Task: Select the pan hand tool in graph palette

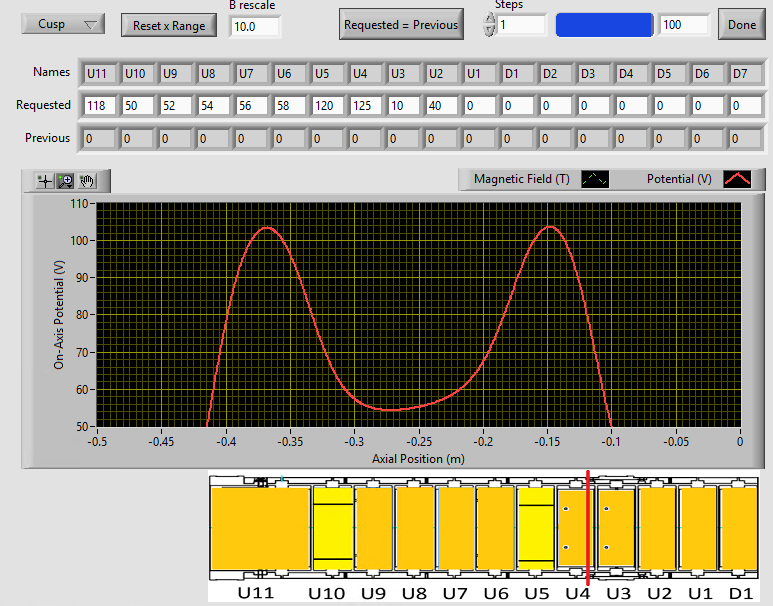Action: tap(88, 181)
